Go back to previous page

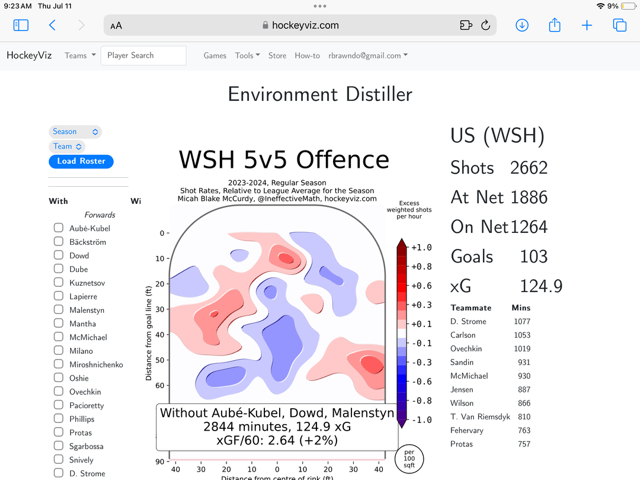[52, 25]
